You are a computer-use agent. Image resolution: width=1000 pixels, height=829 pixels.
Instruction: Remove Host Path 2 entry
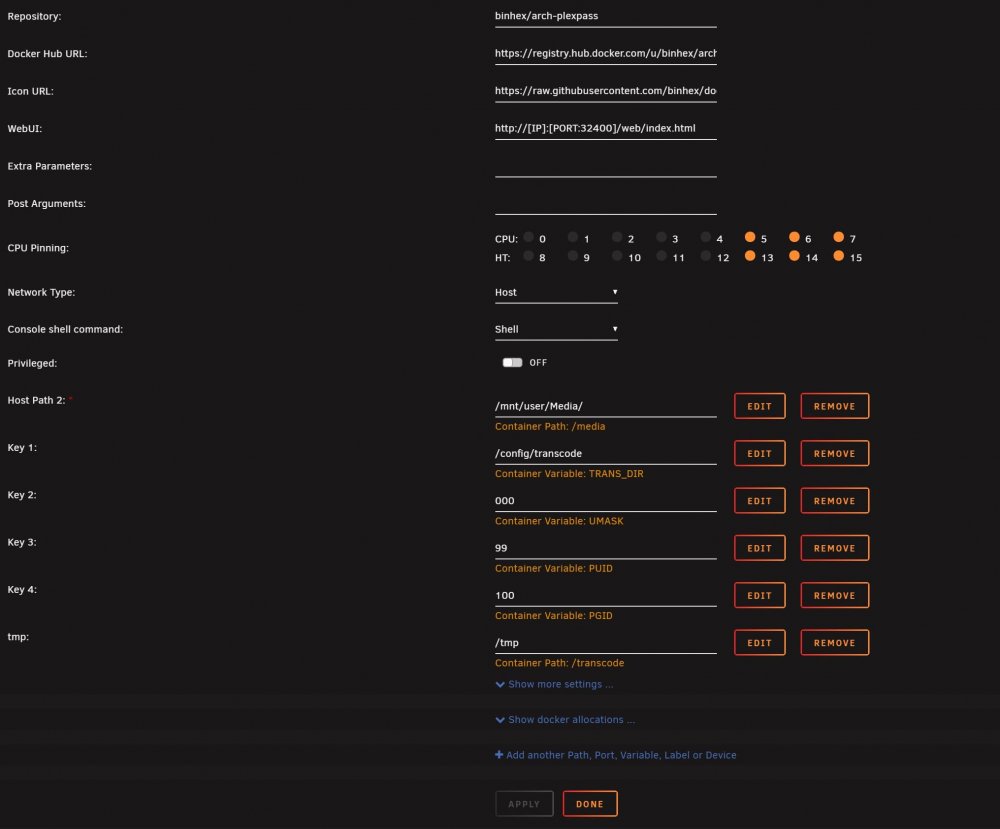(835, 406)
